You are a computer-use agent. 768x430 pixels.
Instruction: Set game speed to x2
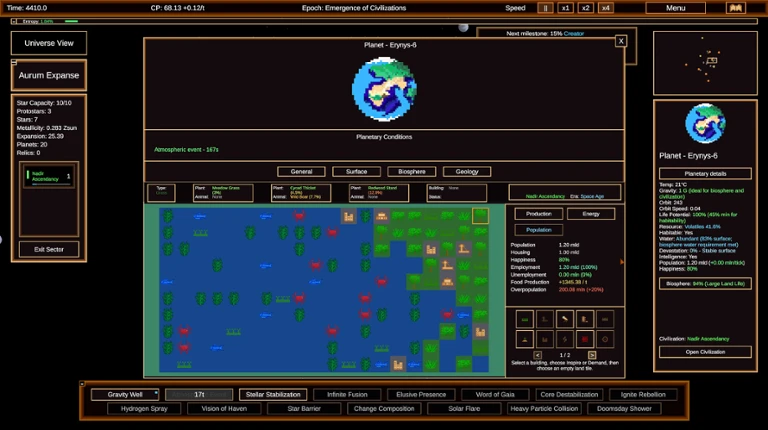(585, 8)
